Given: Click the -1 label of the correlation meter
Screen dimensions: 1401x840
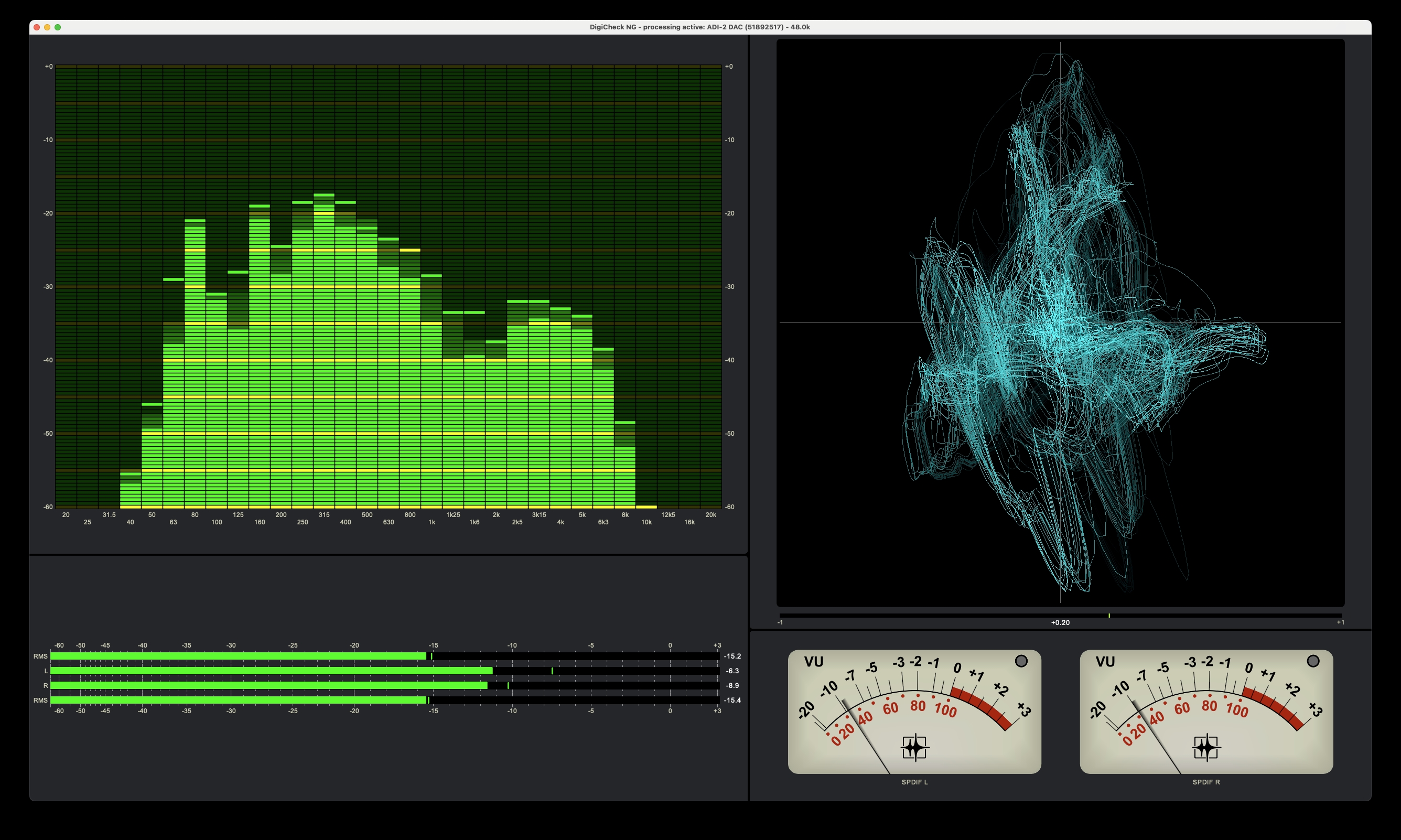Looking at the screenshot, I should coord(780,622).
